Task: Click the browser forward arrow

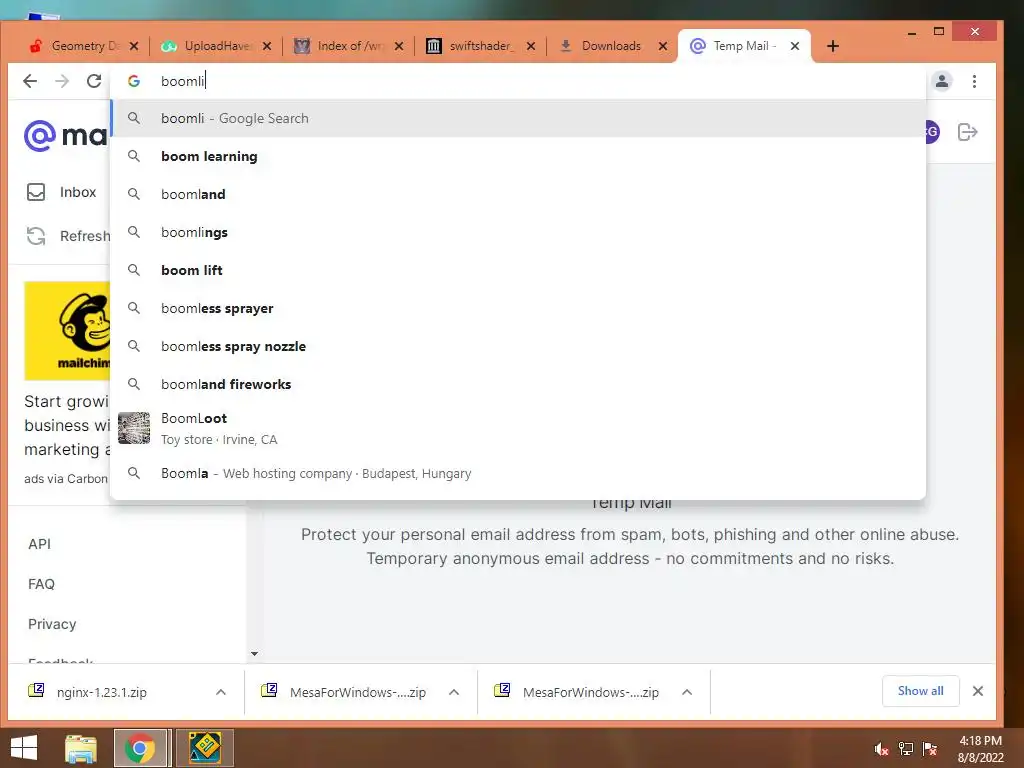Action: [62, 81]
